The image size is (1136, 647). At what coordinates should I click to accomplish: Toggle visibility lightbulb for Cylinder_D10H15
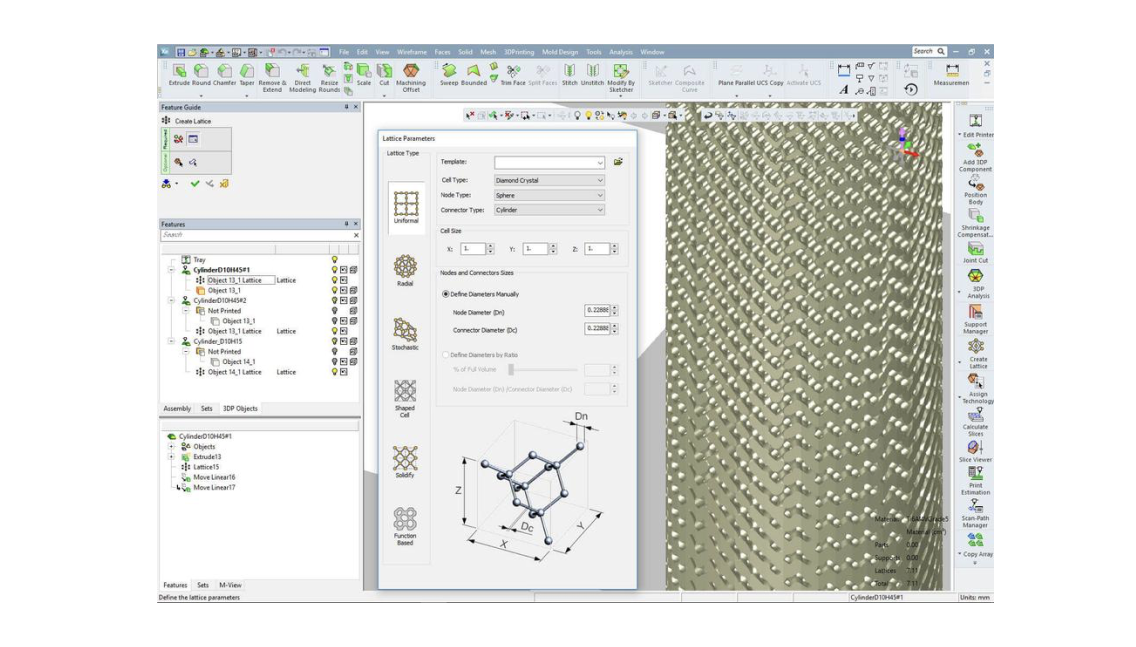(x=335, y=341)
